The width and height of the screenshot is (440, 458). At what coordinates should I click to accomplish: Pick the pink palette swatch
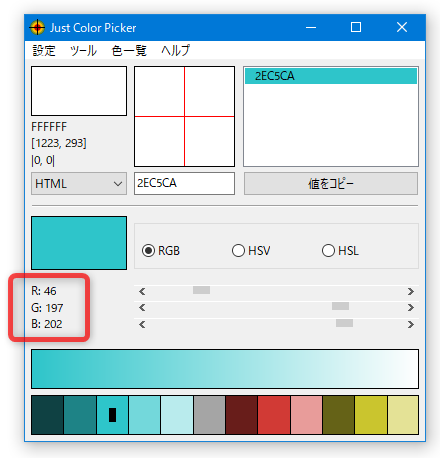306,415
